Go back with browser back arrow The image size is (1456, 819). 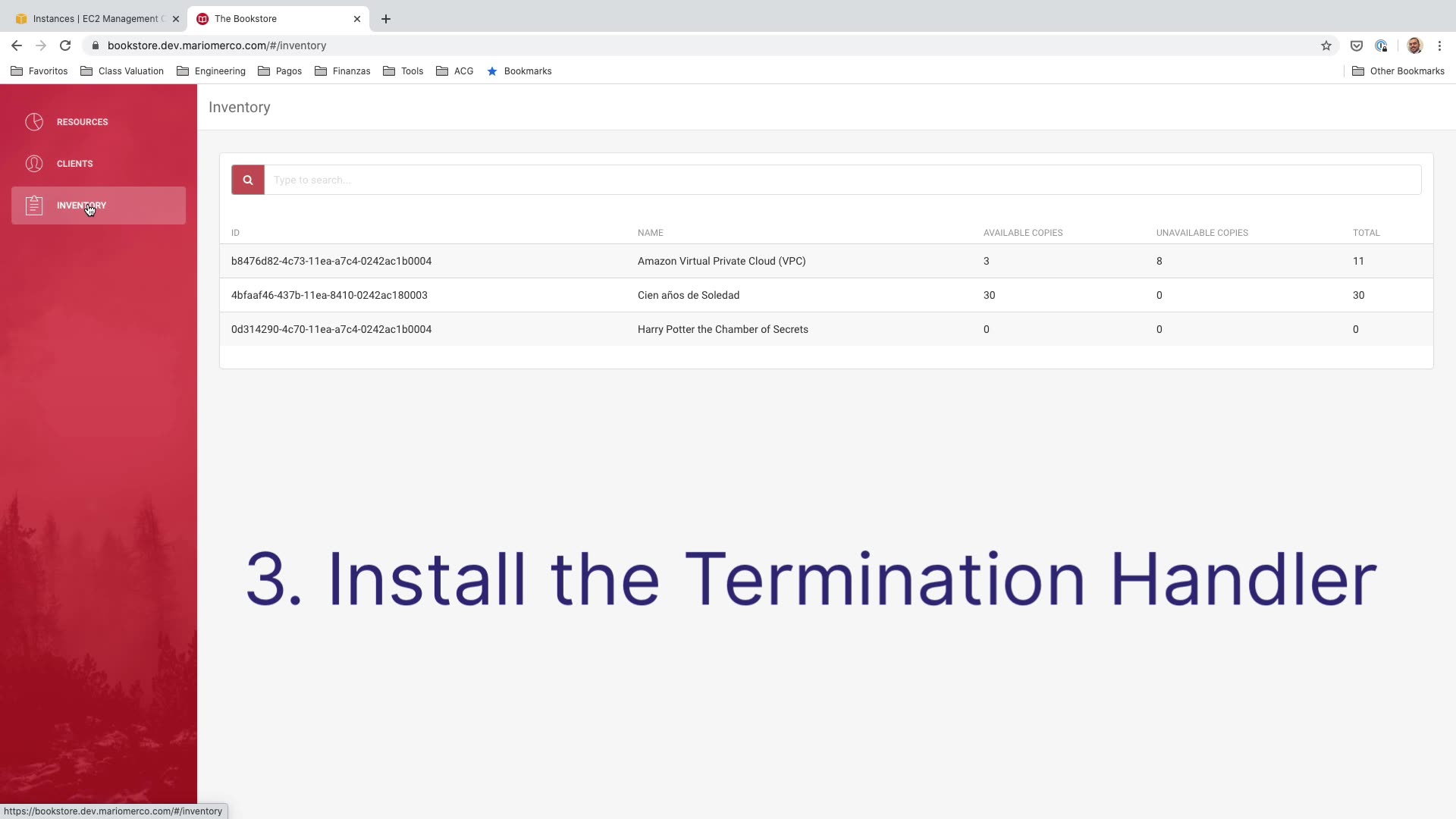(17, 45)
